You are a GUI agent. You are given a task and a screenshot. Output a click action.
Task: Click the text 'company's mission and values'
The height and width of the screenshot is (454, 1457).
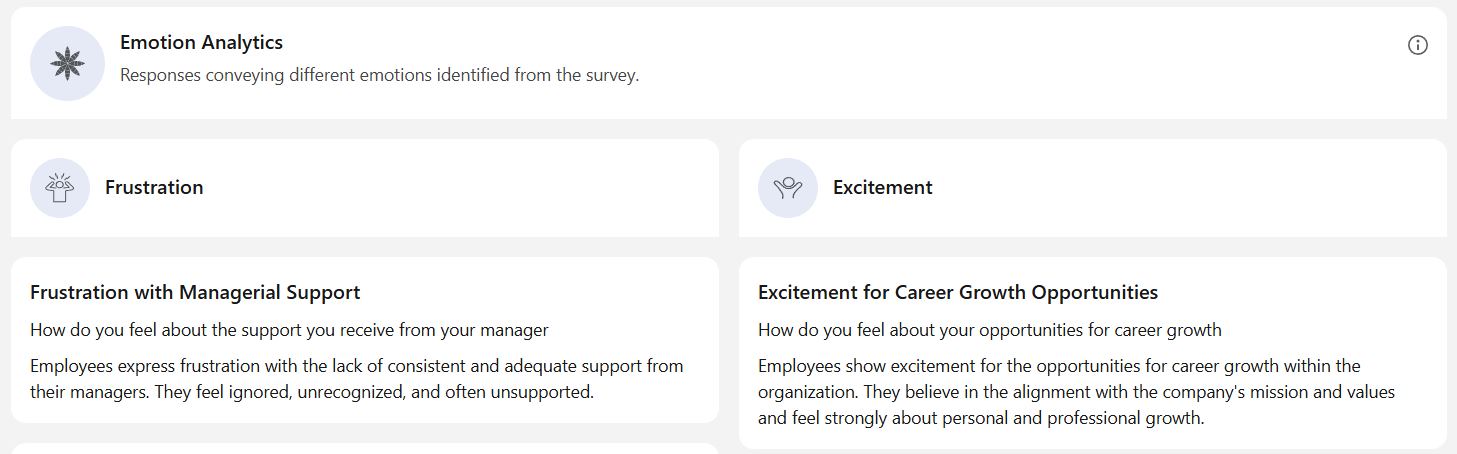[1283, 392]
